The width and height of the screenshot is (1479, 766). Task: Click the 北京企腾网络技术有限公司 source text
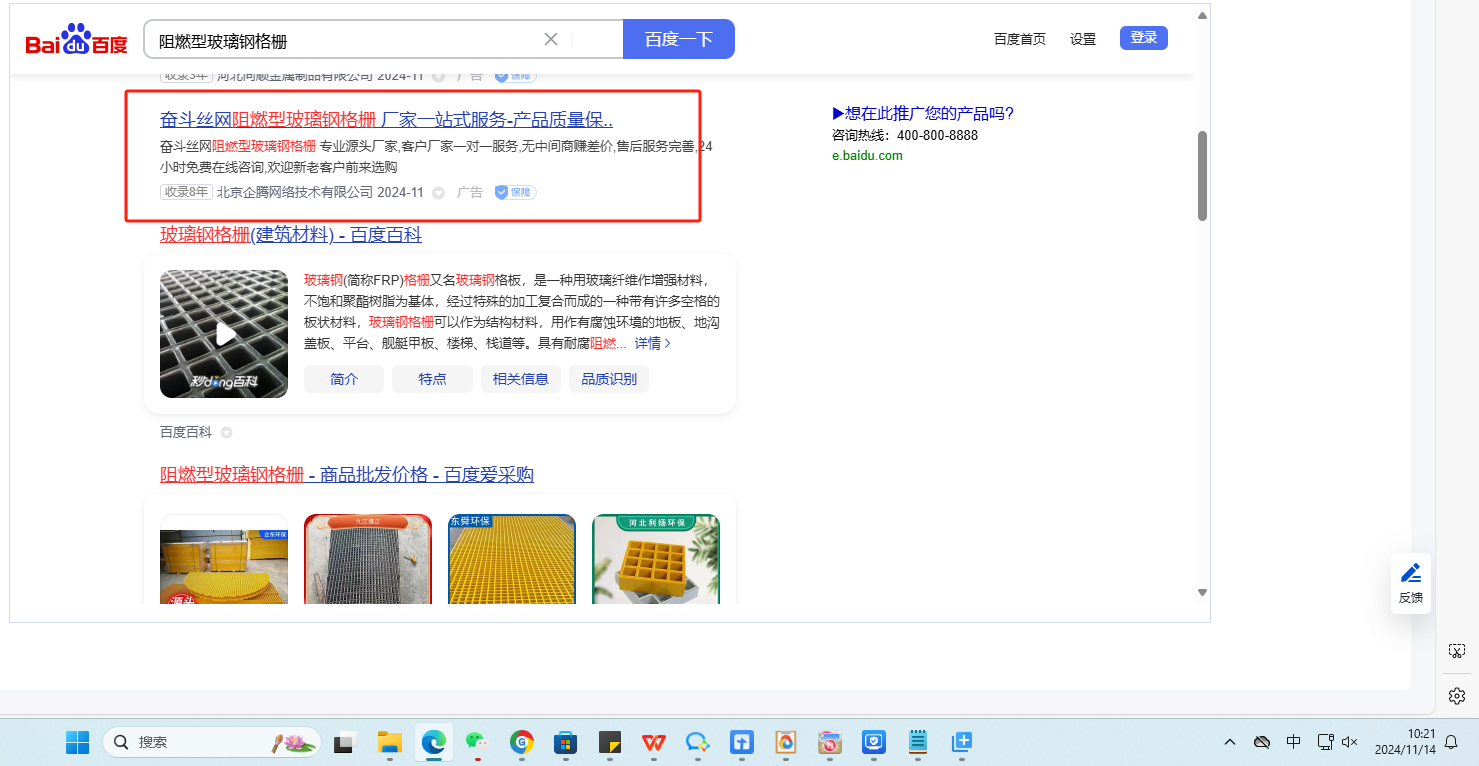tap(295, 192)
